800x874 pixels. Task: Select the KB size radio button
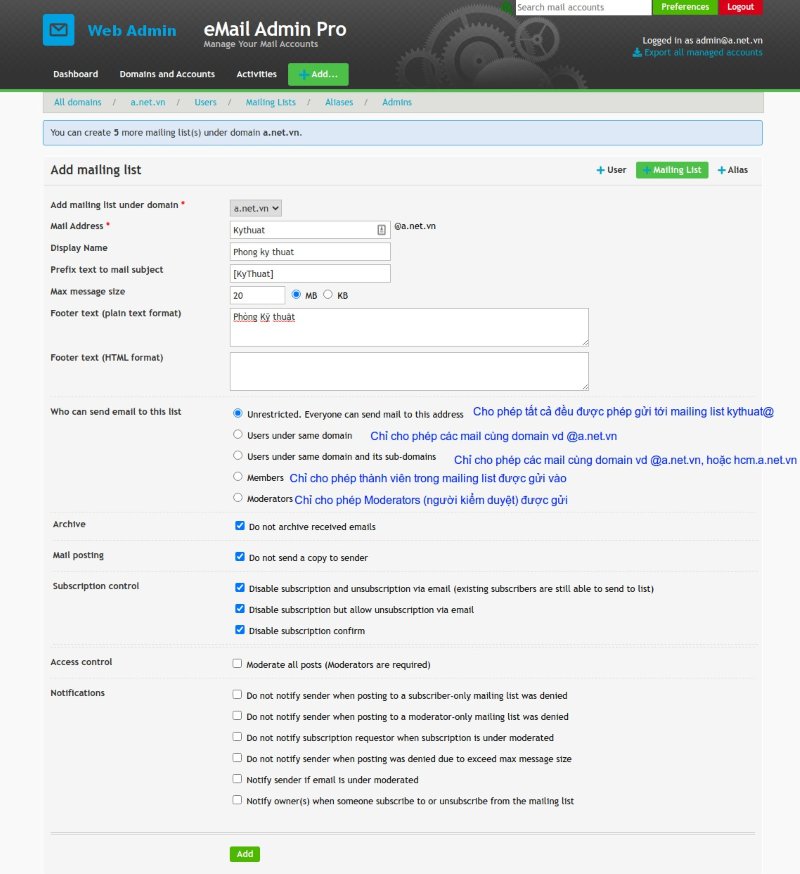click(328, 294)
